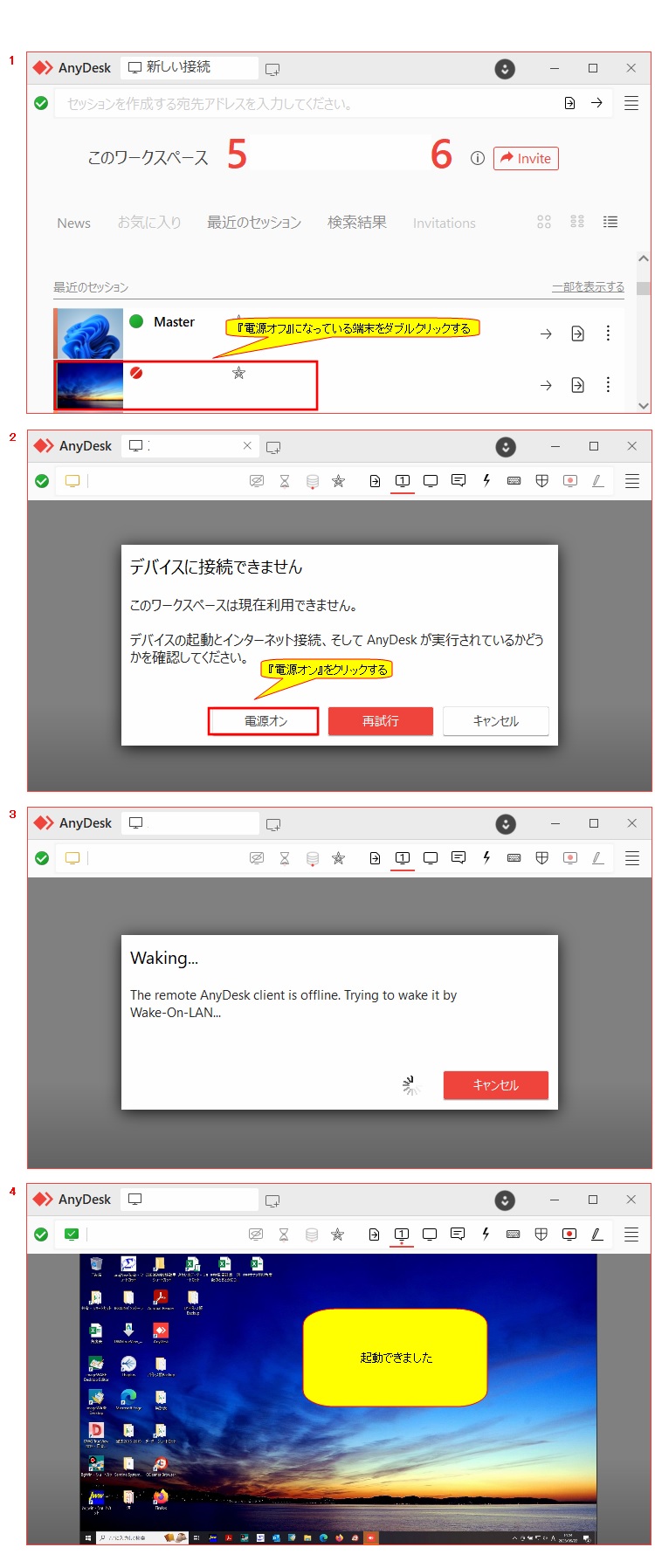Open hamburger menu in the Waking window
Screen dimensions: 655x1568
coord(632,858)
